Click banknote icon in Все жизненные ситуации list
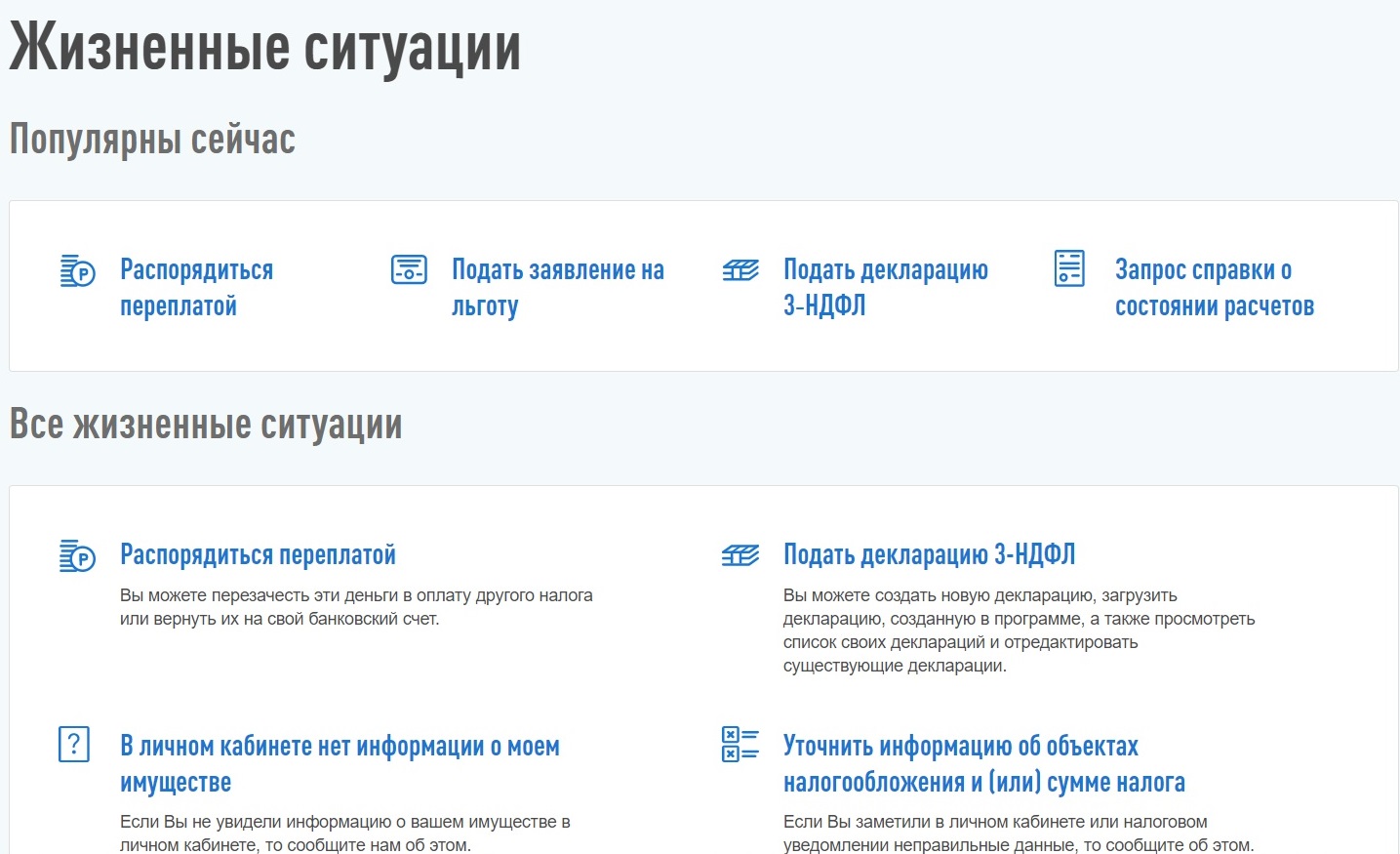The image size is (1400, 854). pyautogui.click(x=740, y=555)
